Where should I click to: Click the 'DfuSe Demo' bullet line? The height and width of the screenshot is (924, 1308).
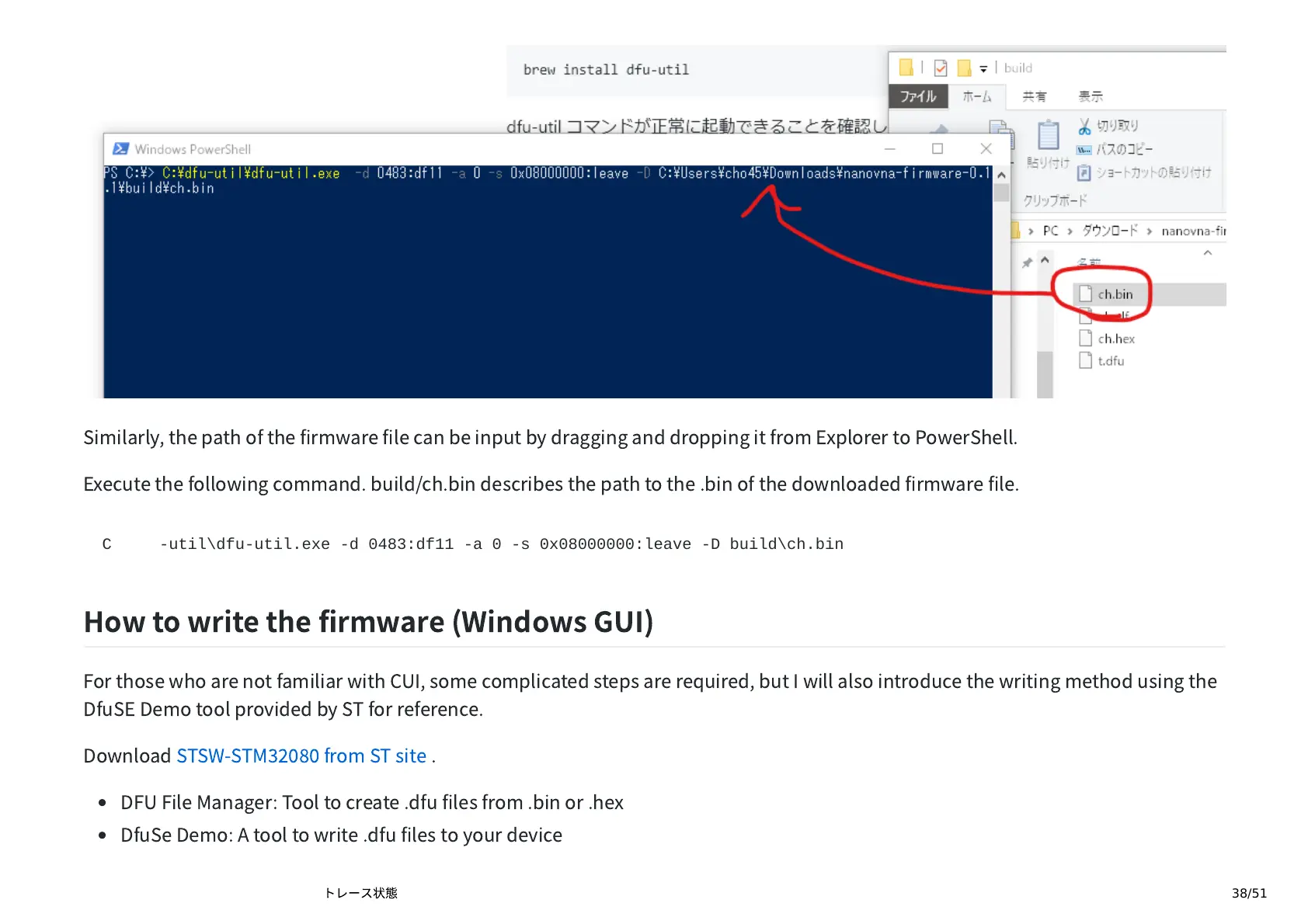pos(341,835)
